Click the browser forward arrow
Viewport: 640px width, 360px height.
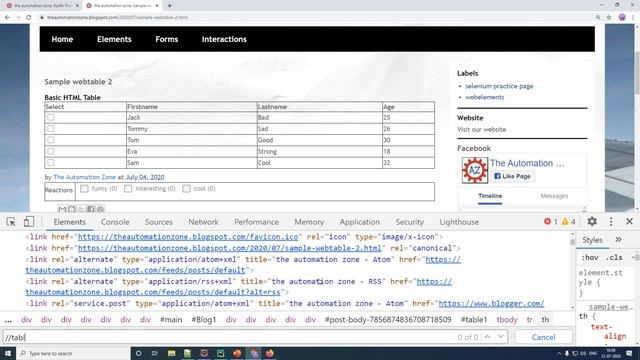pyautogui.click(x=18, y=18)
